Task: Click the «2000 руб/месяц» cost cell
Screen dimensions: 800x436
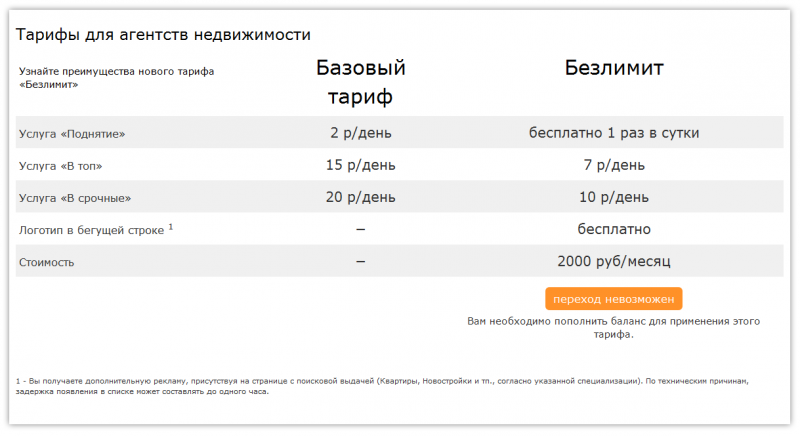Action: [614, 261]
